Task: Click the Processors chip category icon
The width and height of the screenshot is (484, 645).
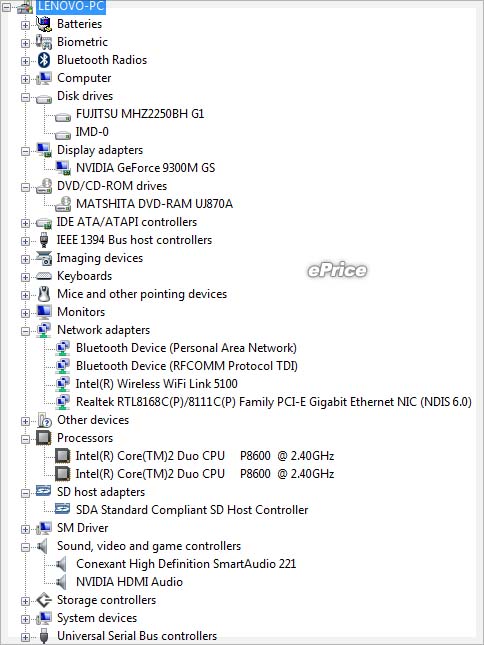Action: (44, 438)
